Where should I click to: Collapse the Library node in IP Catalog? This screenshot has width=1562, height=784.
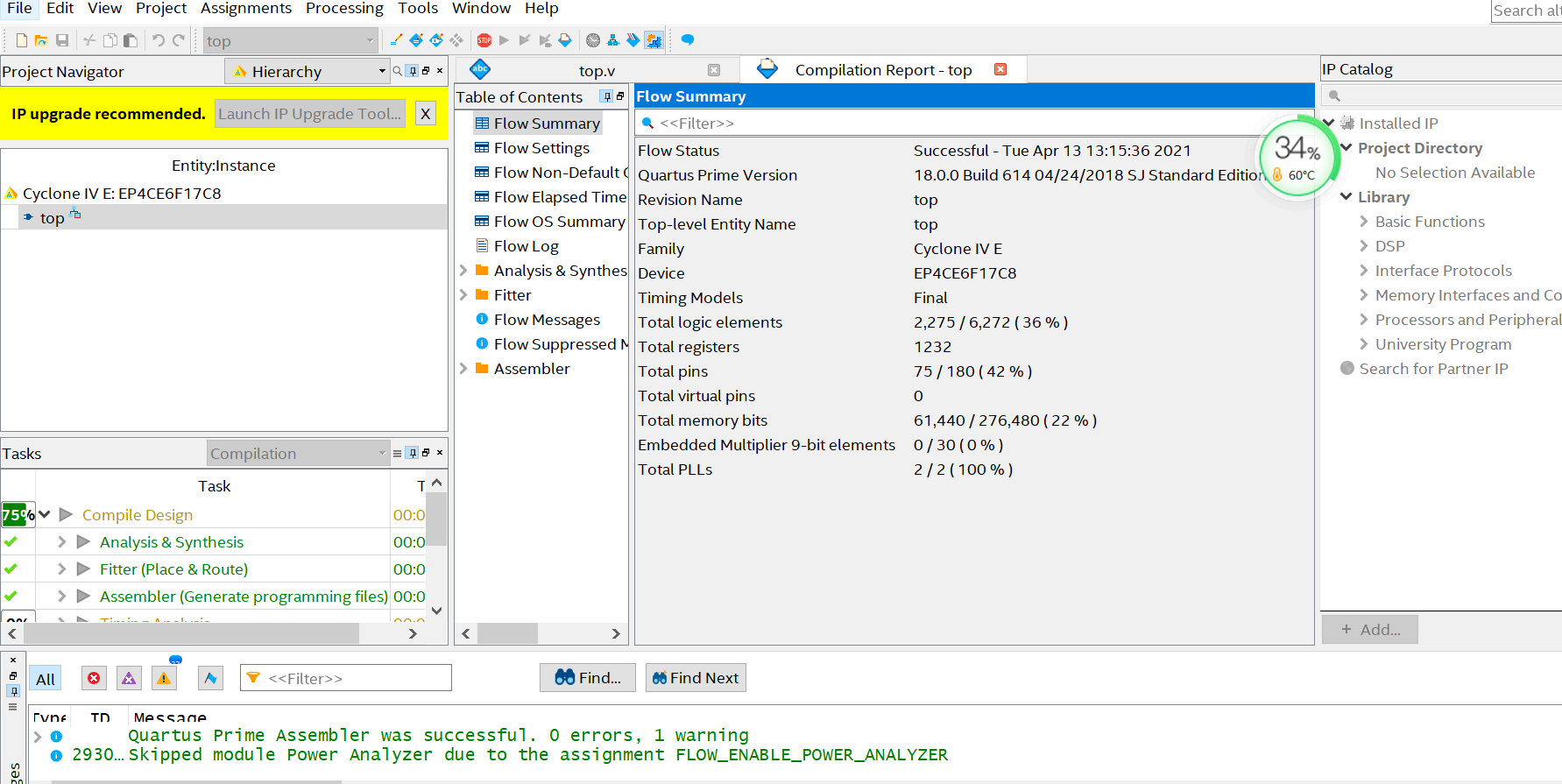point(1346,197)
